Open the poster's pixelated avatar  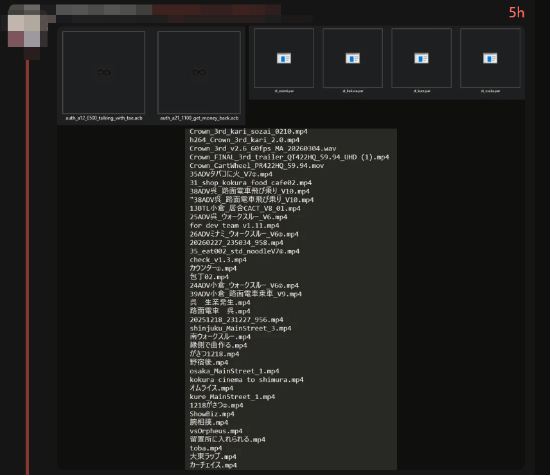pos(25,31)
